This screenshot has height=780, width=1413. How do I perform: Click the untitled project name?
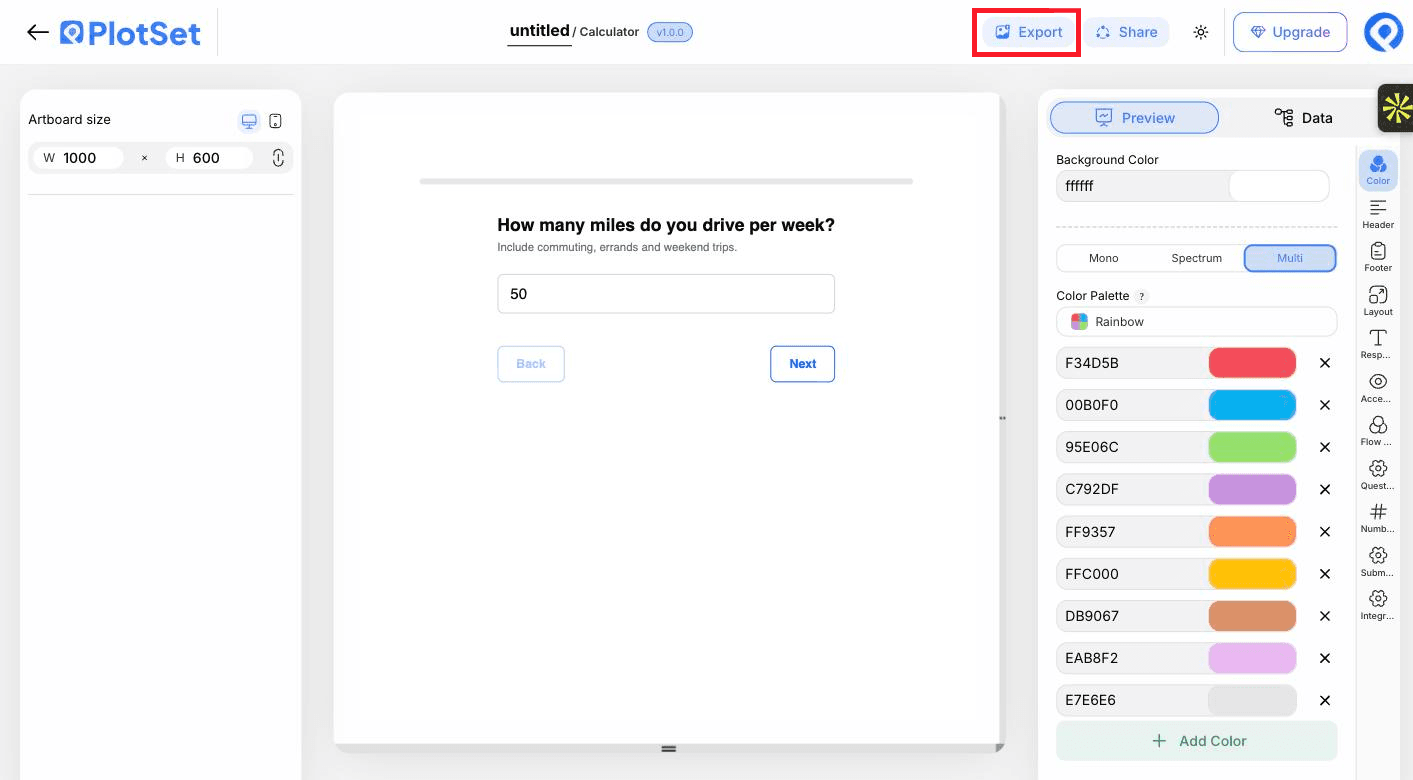[539, 31]
